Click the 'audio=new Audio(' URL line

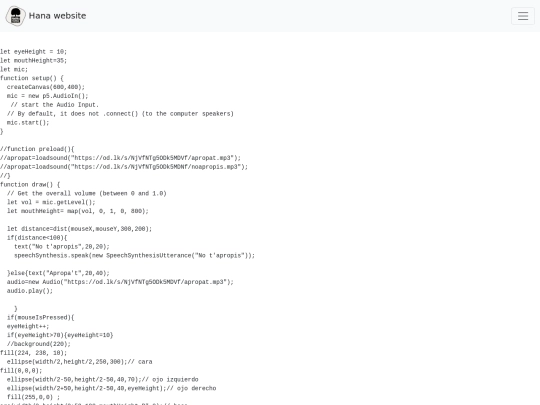(x=120, y=282)
